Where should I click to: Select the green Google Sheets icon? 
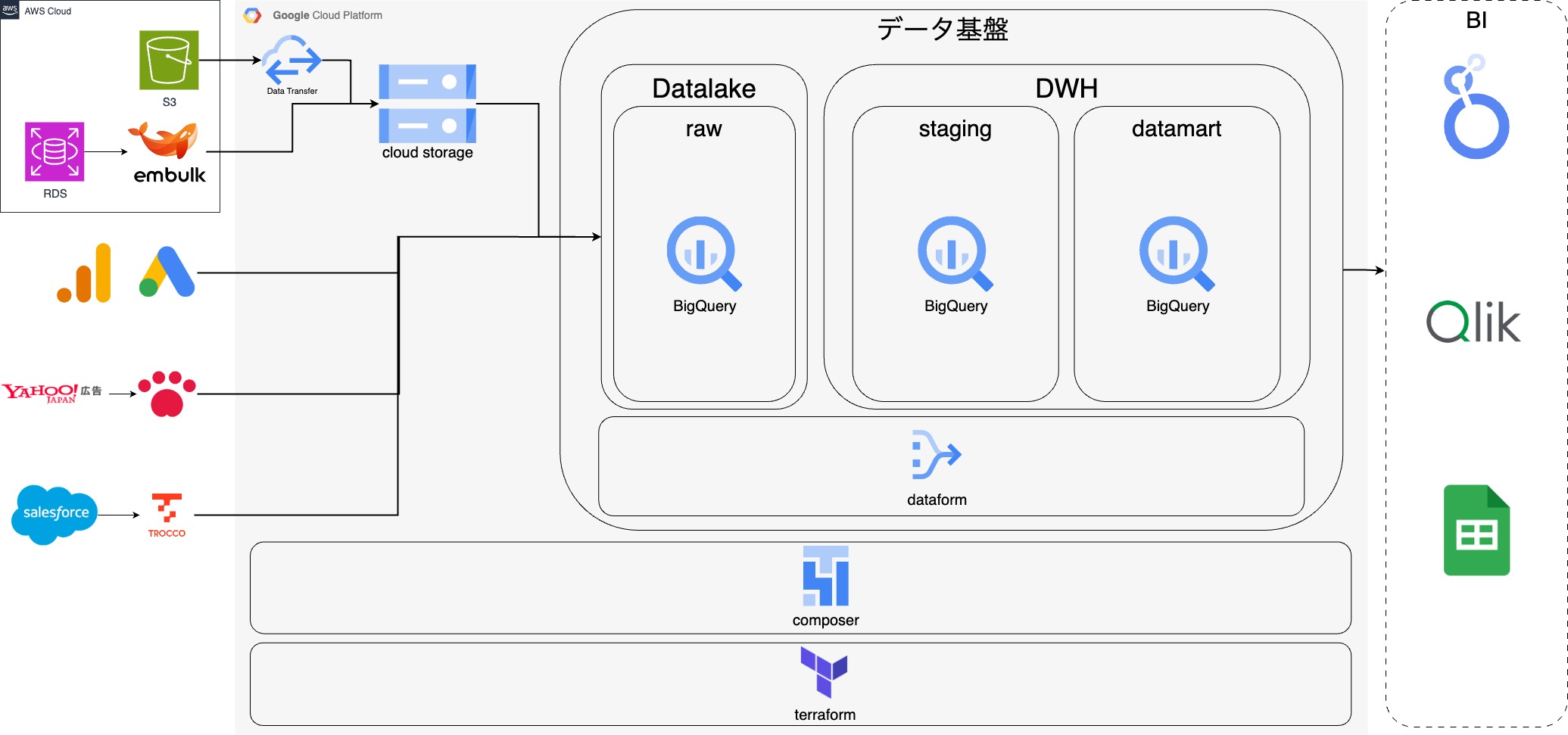pyautogui.click(x=1476, y=530)
